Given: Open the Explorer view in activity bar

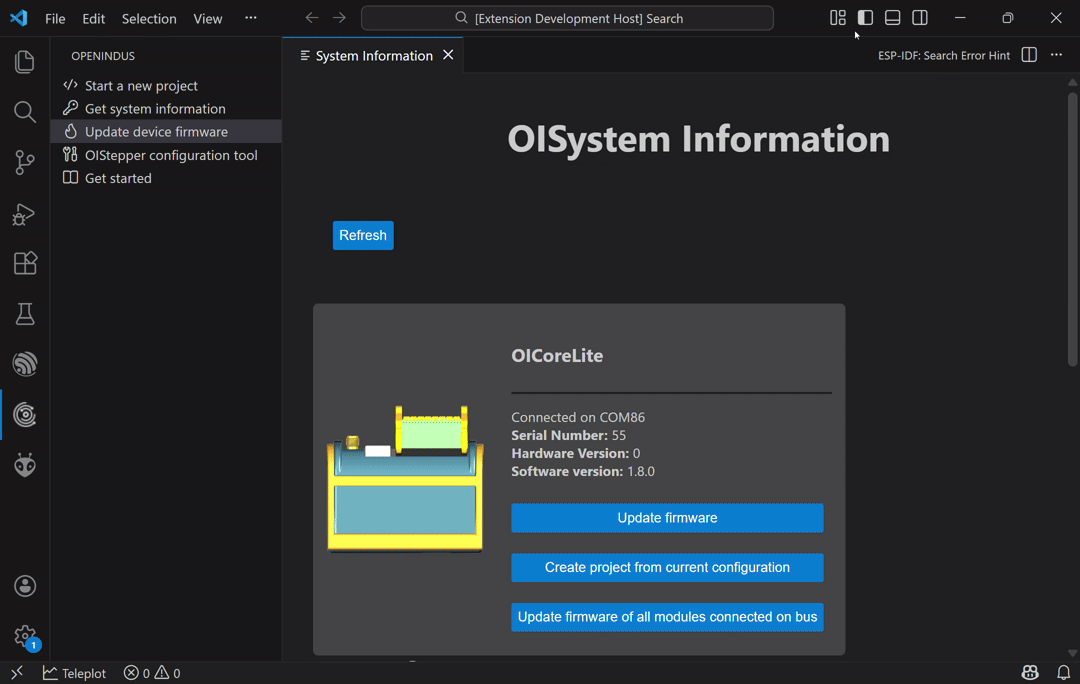Looking at the screenshot, I should pyautogui.click(x=25, y=62).
